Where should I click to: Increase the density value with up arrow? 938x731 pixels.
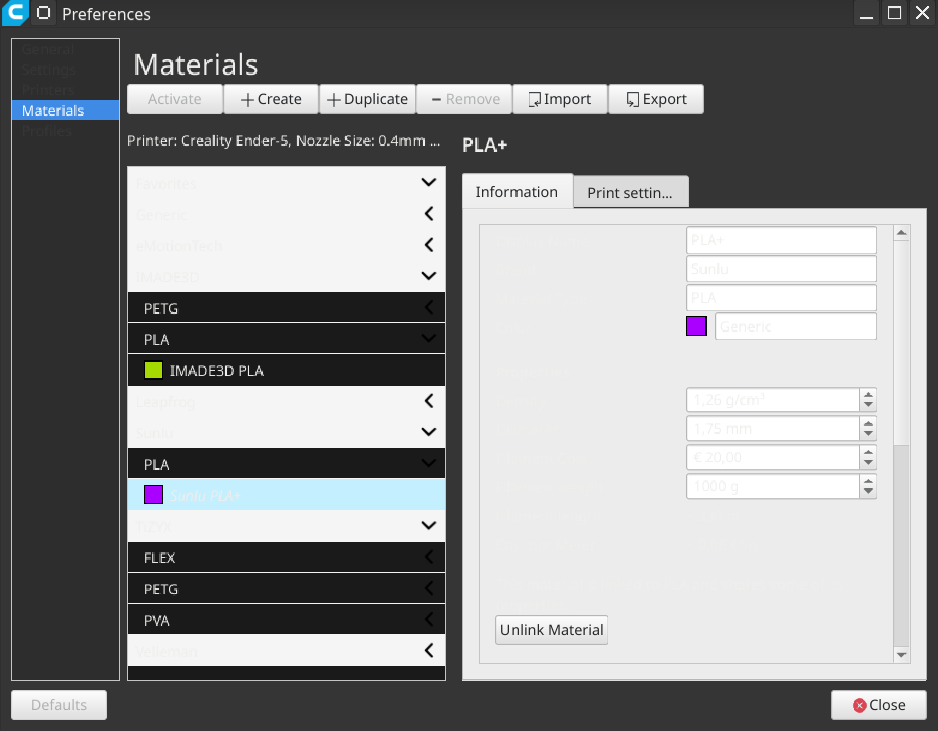868,394
